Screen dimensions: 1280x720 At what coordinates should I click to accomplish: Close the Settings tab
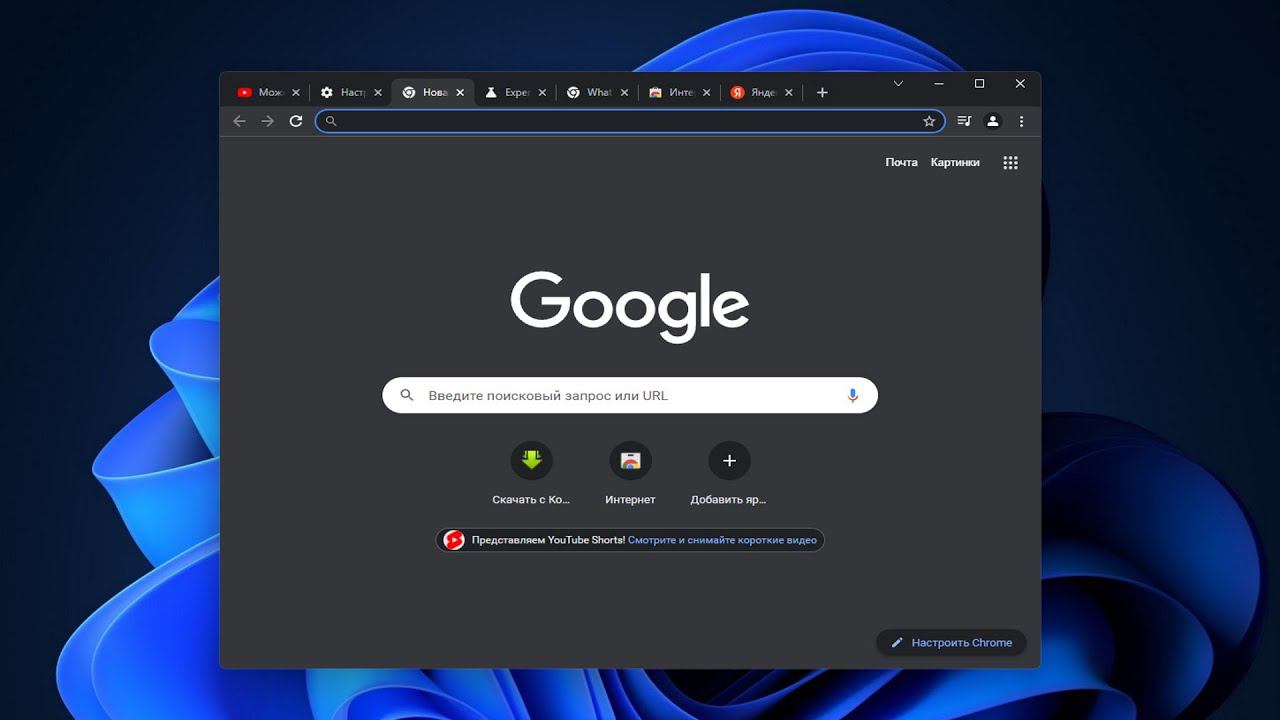[x=377, y=92]
